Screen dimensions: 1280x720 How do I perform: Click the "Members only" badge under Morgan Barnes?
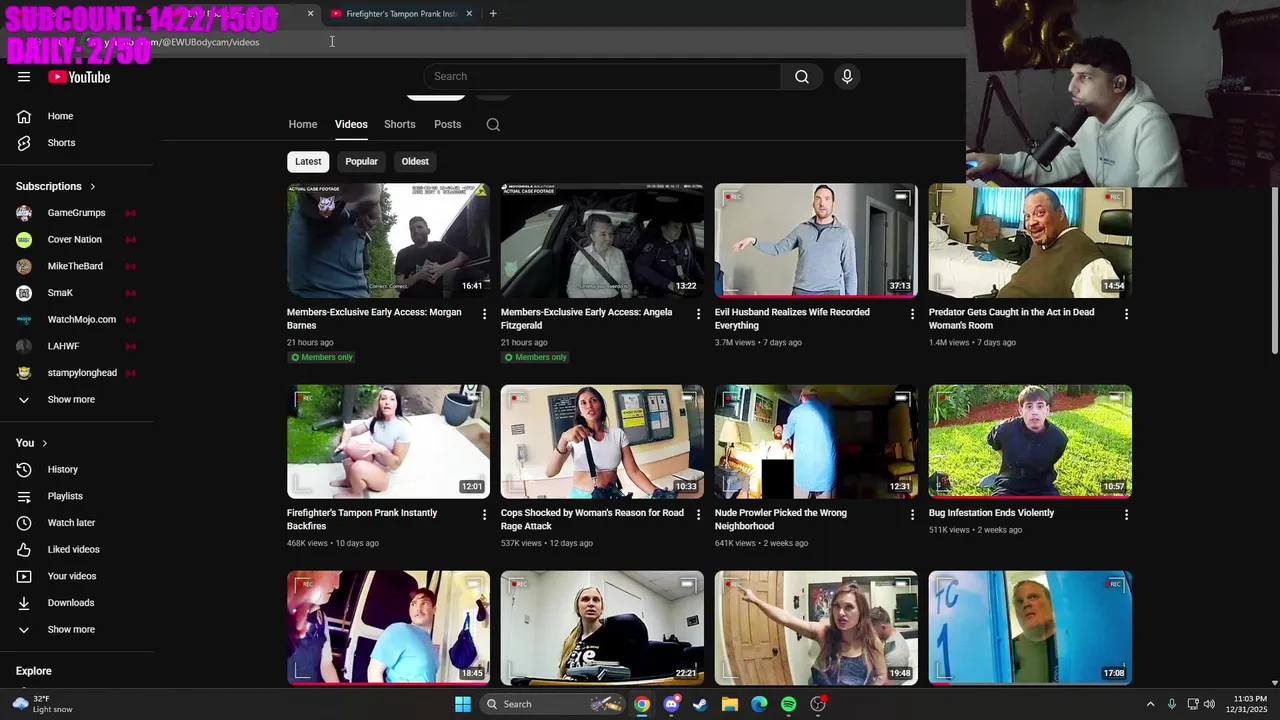321,357
